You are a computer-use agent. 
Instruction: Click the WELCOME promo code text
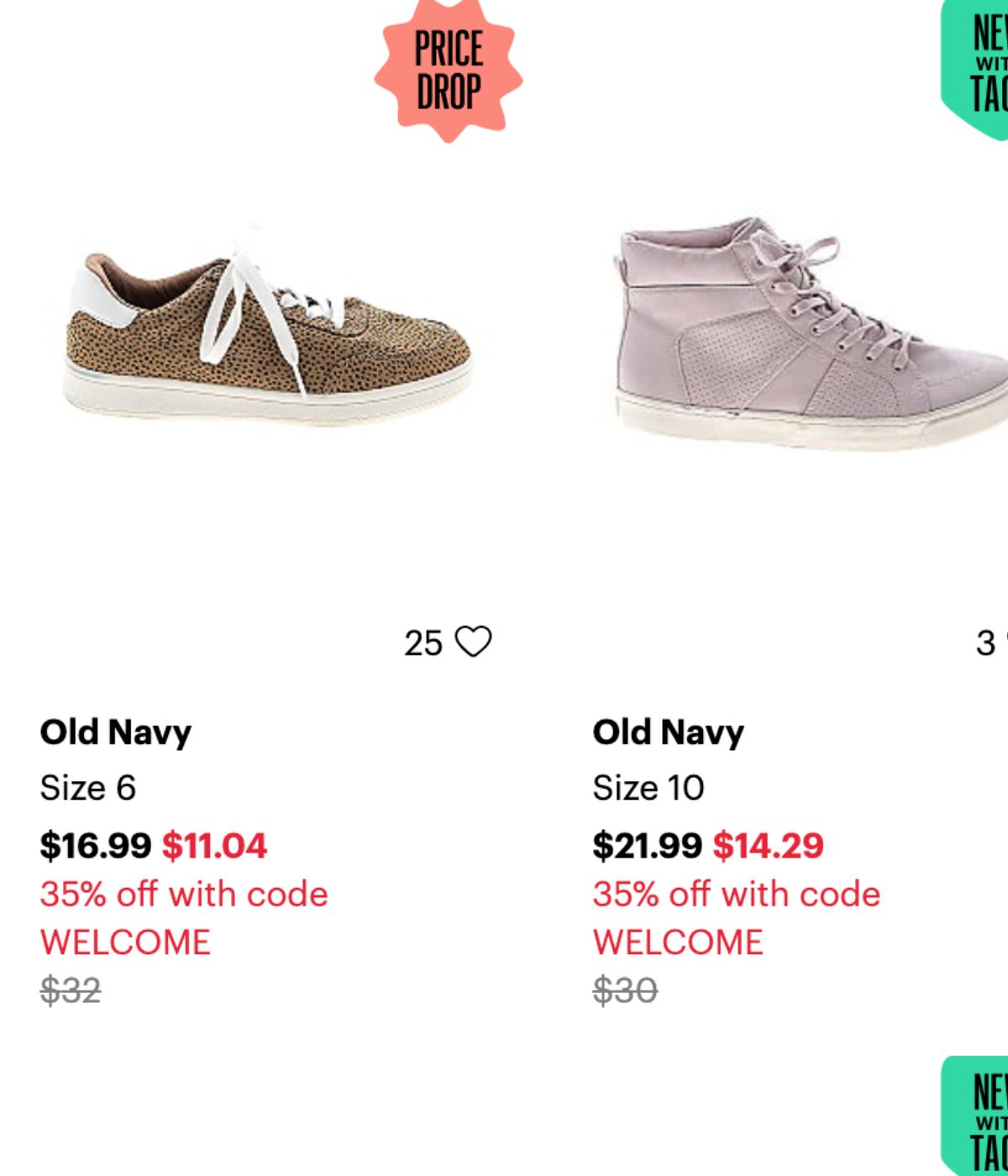(125, 941)
